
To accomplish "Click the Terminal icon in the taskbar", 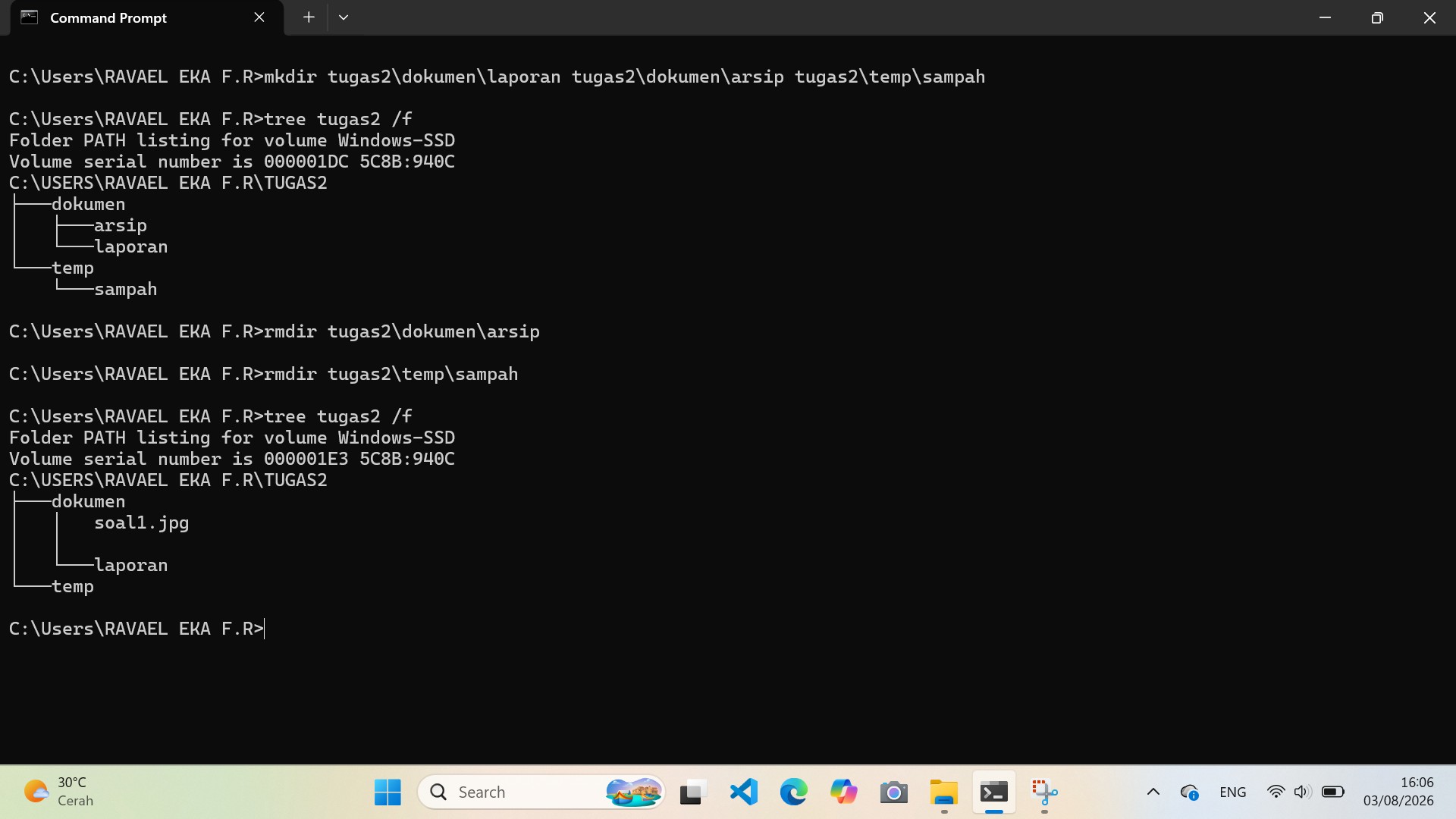I will pos(994,792).
